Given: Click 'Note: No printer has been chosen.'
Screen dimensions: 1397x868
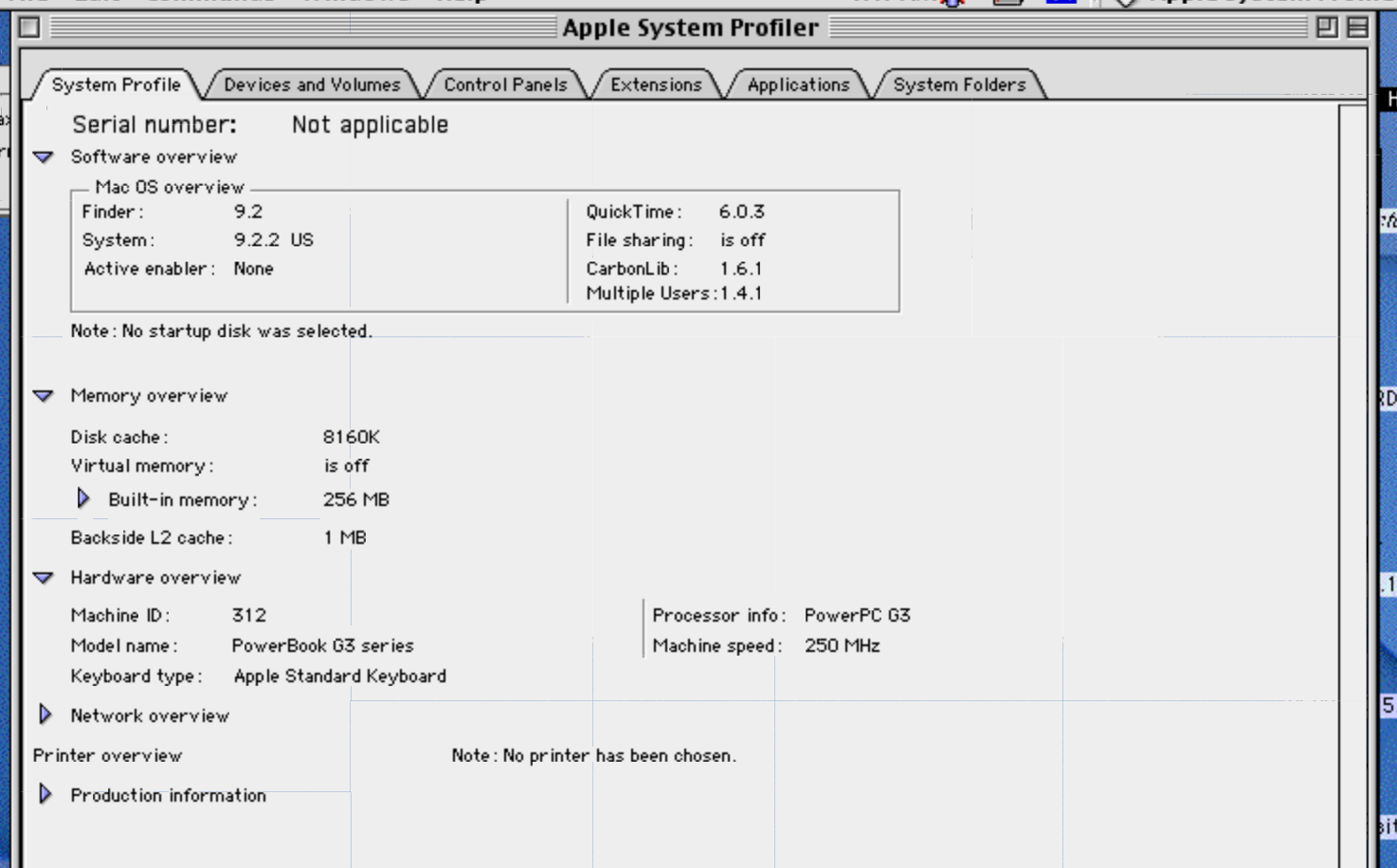Looking at the screenshot, I should click(x=593, y=756).
